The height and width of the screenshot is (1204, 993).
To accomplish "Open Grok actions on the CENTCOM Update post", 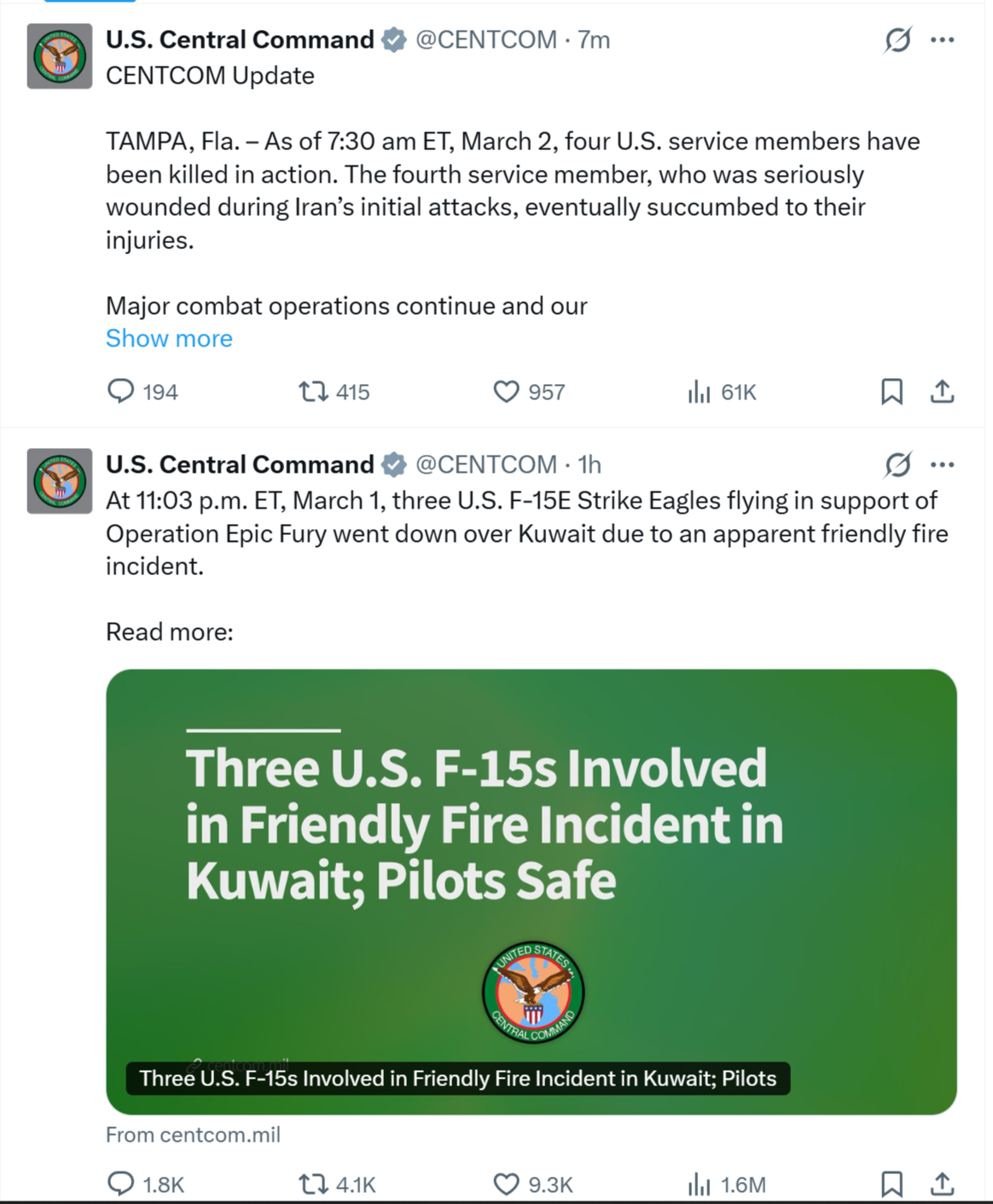I will click(897, 40).
